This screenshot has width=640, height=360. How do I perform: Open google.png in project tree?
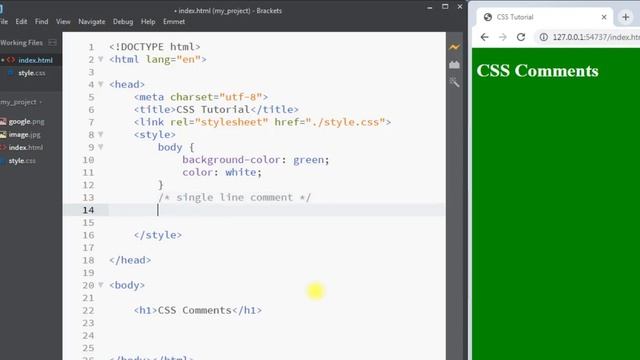(x=27, y=122)
